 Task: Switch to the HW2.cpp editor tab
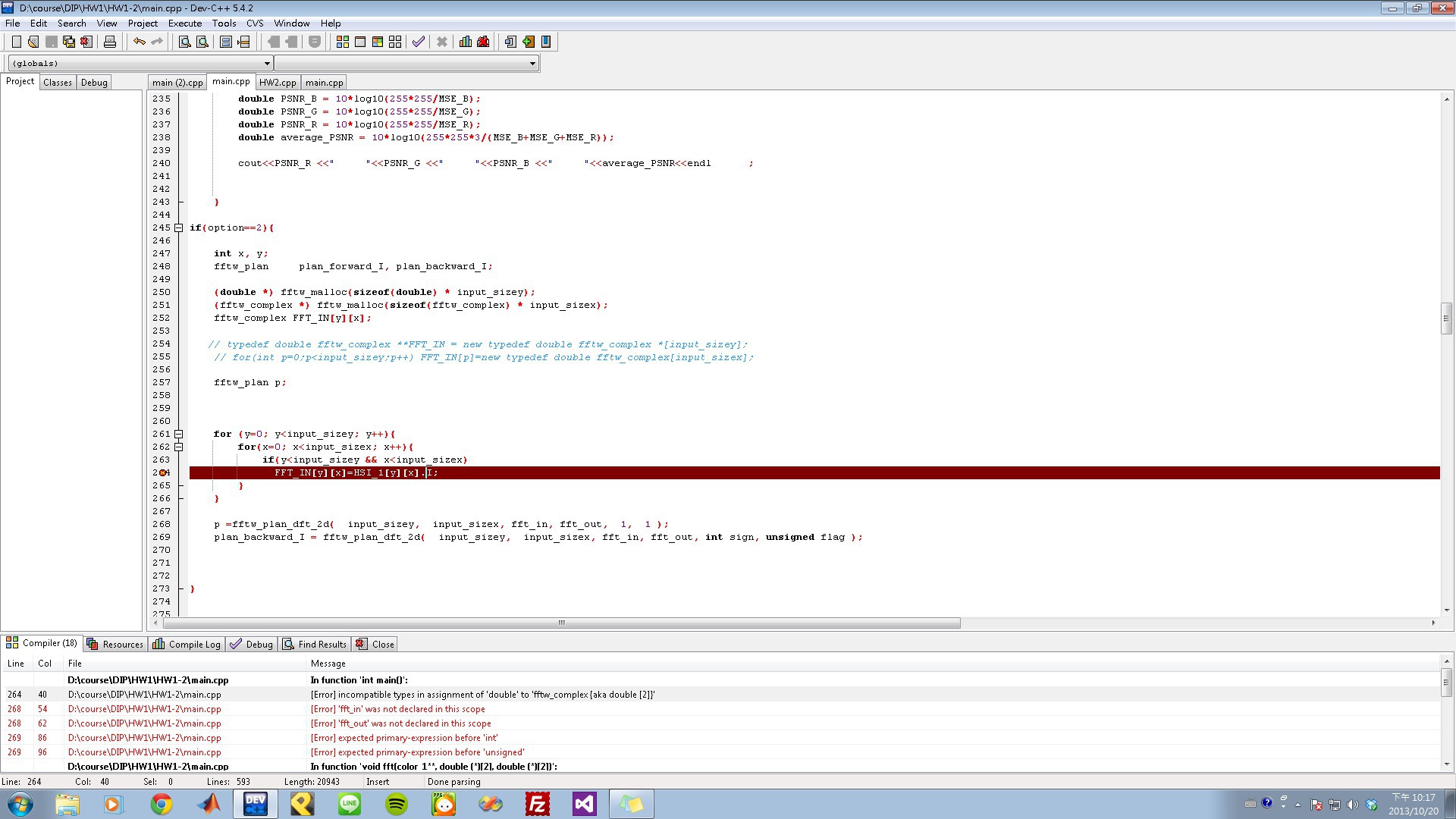(x=278, y=83)
